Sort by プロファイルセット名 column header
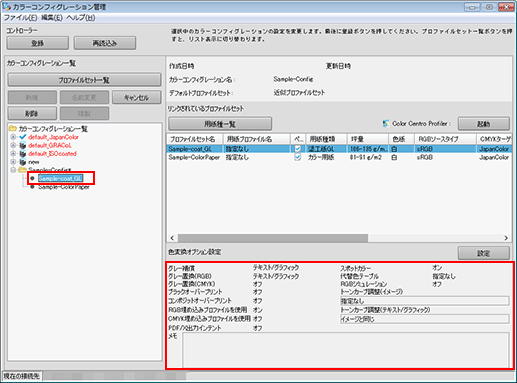Image resolution: width=517 pixels, height=383 pixels. point(195,139)
